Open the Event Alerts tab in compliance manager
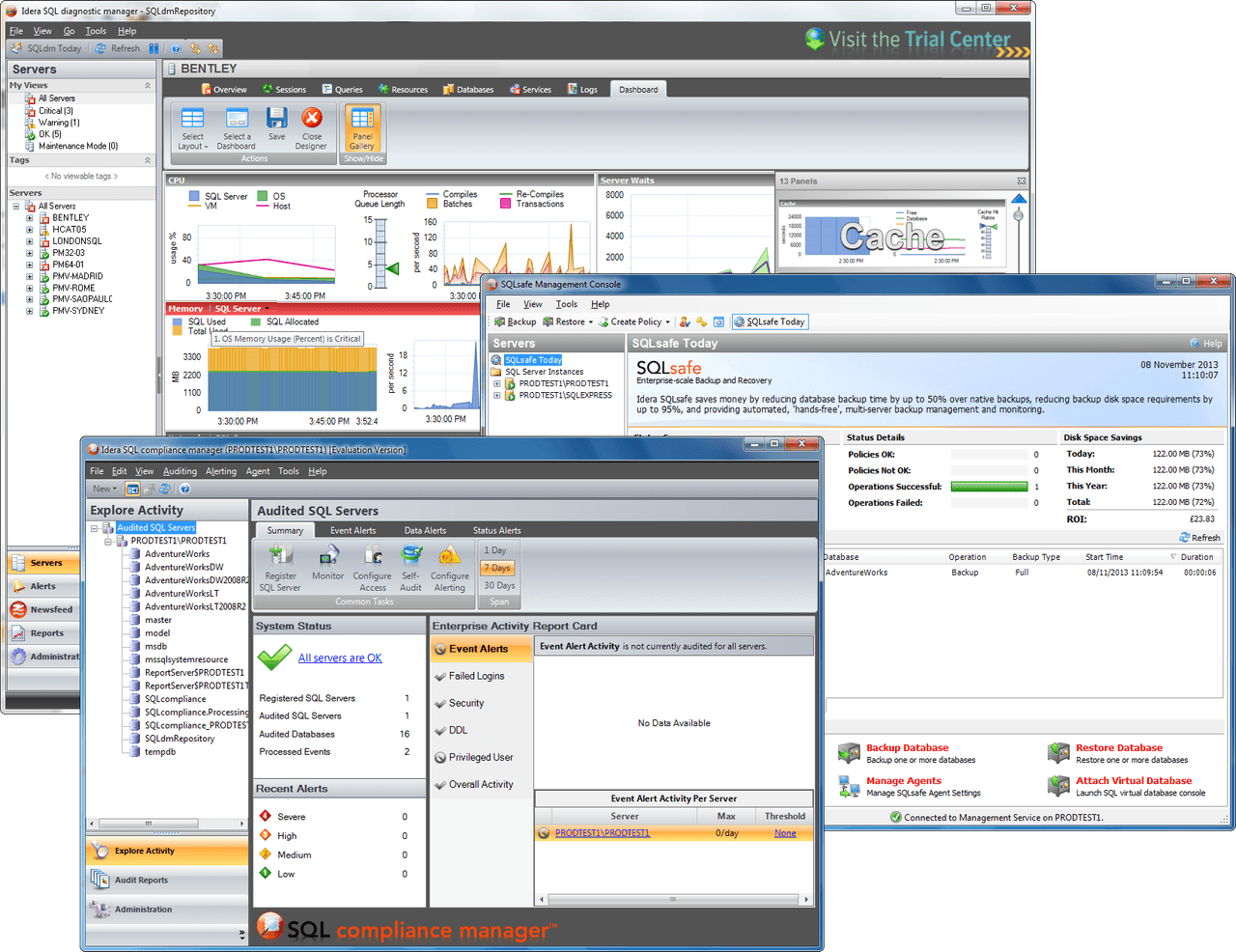This screenshot has height=952, width=1236. coord(352,530)
